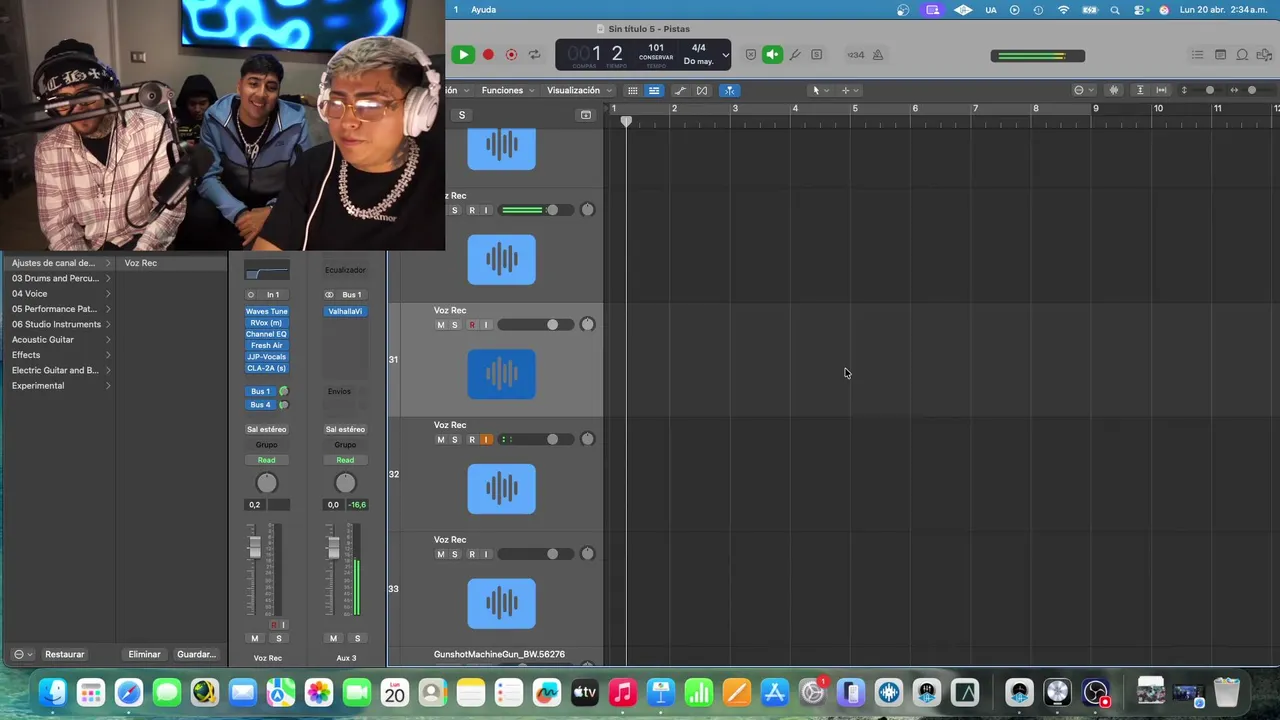This screenshot has height=720, width=1280.
Task: Mute the Aux 3 channel strip
Action: [333, 638]
